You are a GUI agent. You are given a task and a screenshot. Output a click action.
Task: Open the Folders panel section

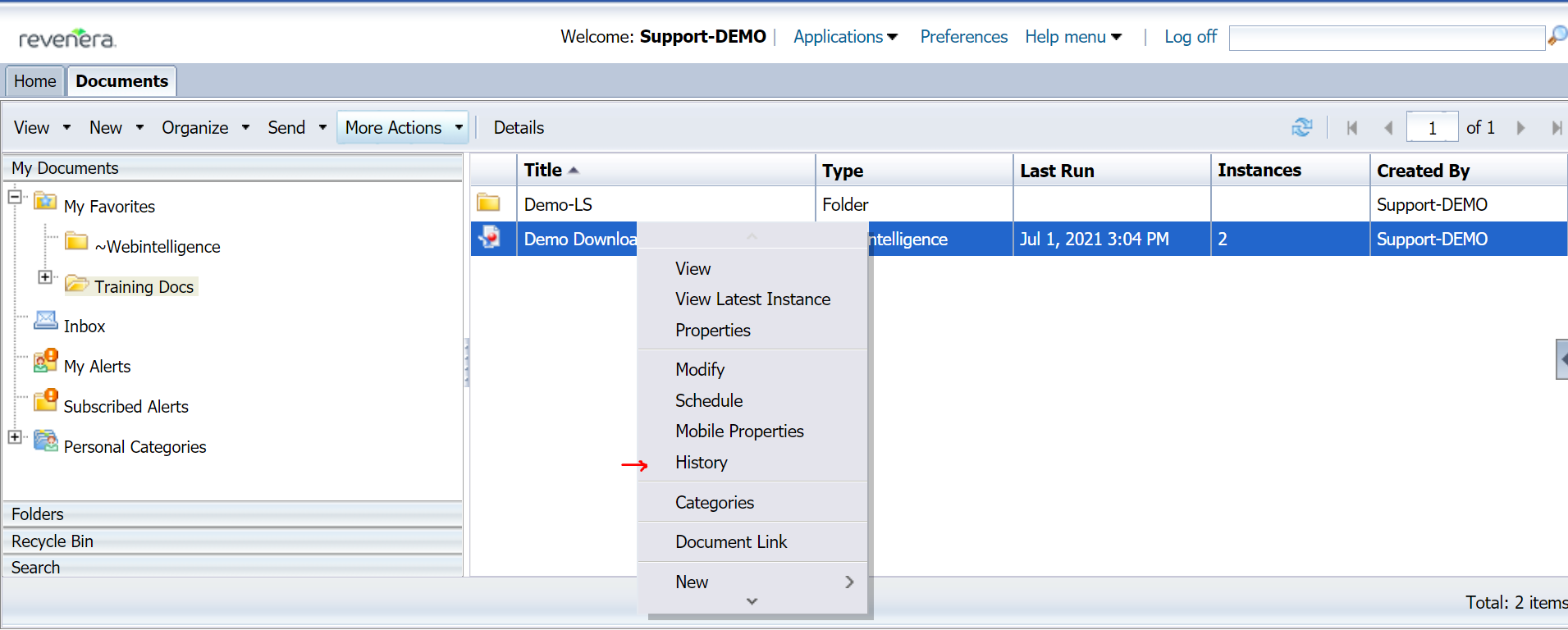click(x=233, y=514)
